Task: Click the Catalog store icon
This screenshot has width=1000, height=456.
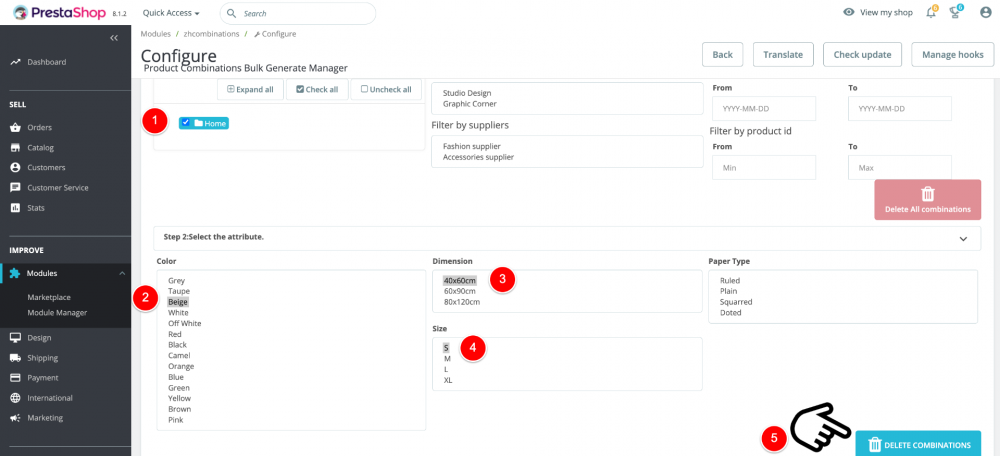Action: point(16,148)
